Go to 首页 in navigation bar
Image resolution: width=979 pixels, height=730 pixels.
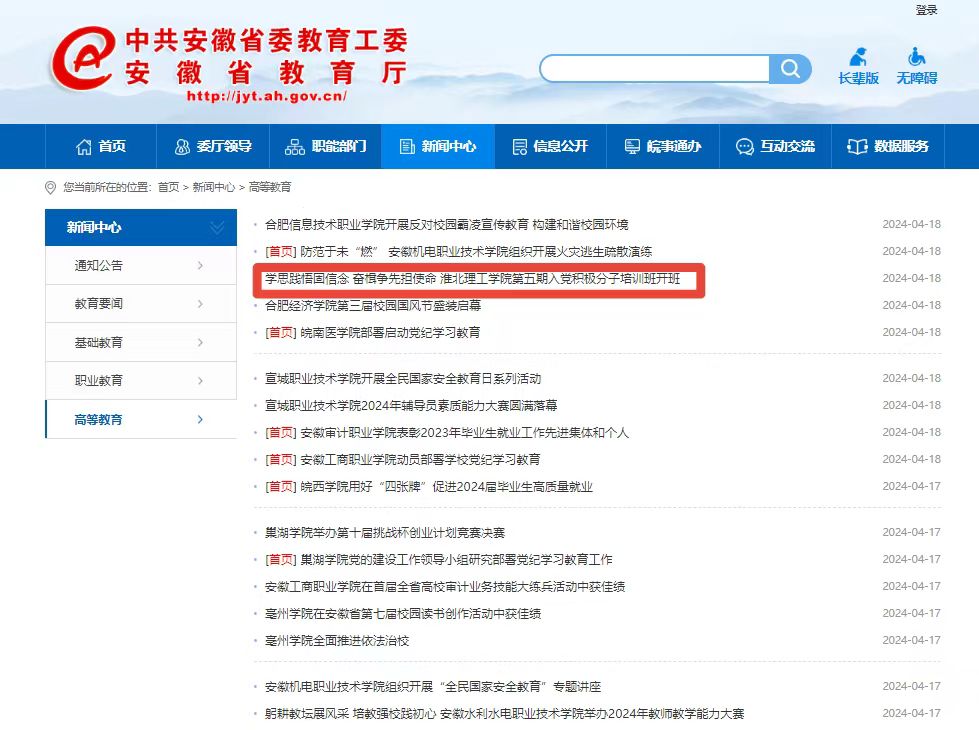[x=101, y=146]
